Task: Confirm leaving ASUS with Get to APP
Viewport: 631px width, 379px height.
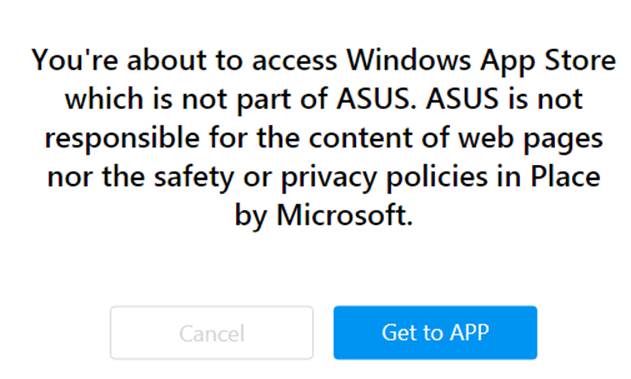Action: click(x=435, y=333)
